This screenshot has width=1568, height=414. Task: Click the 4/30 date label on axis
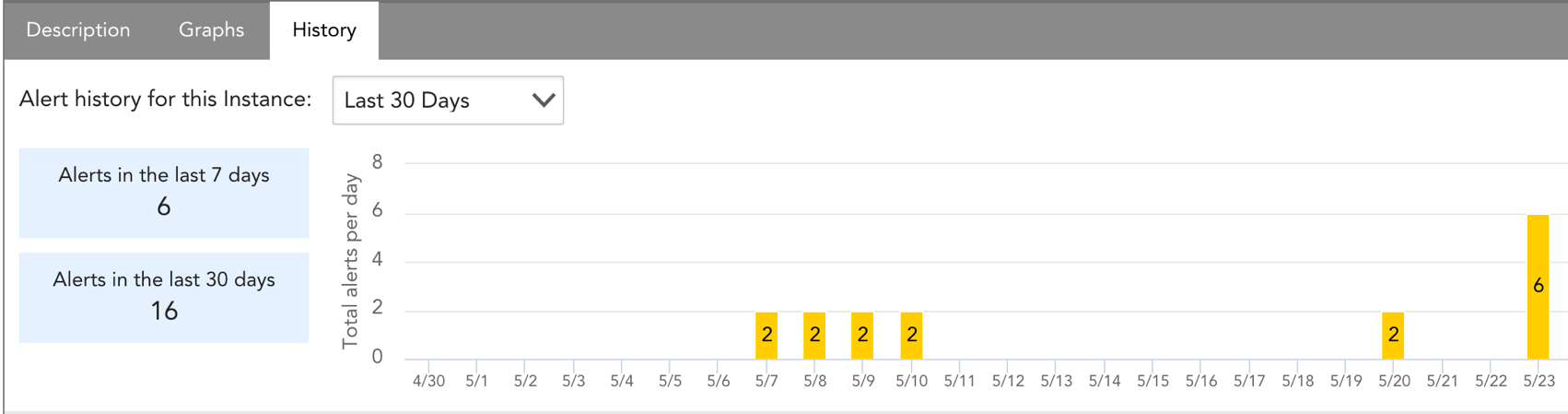(x=428, y=381)
